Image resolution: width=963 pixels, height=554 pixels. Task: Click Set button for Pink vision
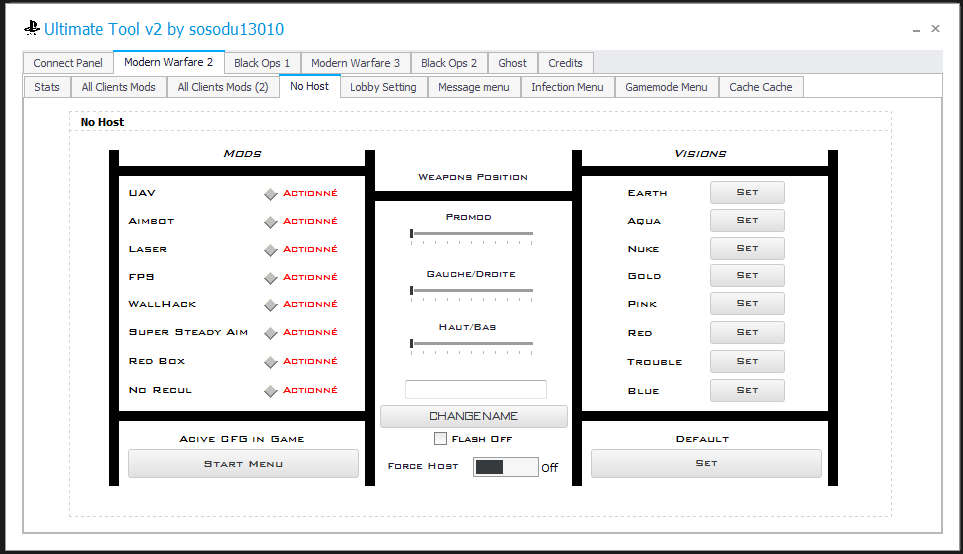click(x=747, y=303)
